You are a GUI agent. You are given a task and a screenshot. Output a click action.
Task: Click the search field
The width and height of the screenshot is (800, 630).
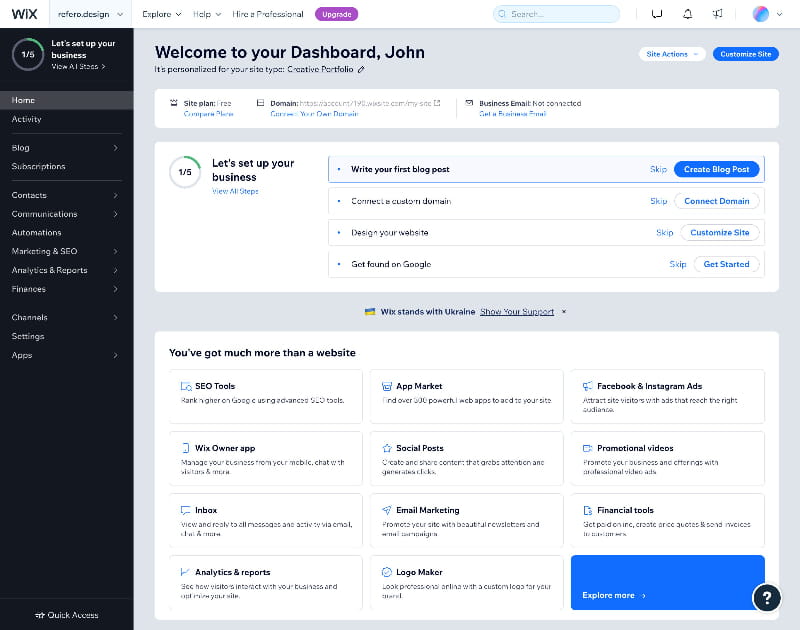click(556, 14)
